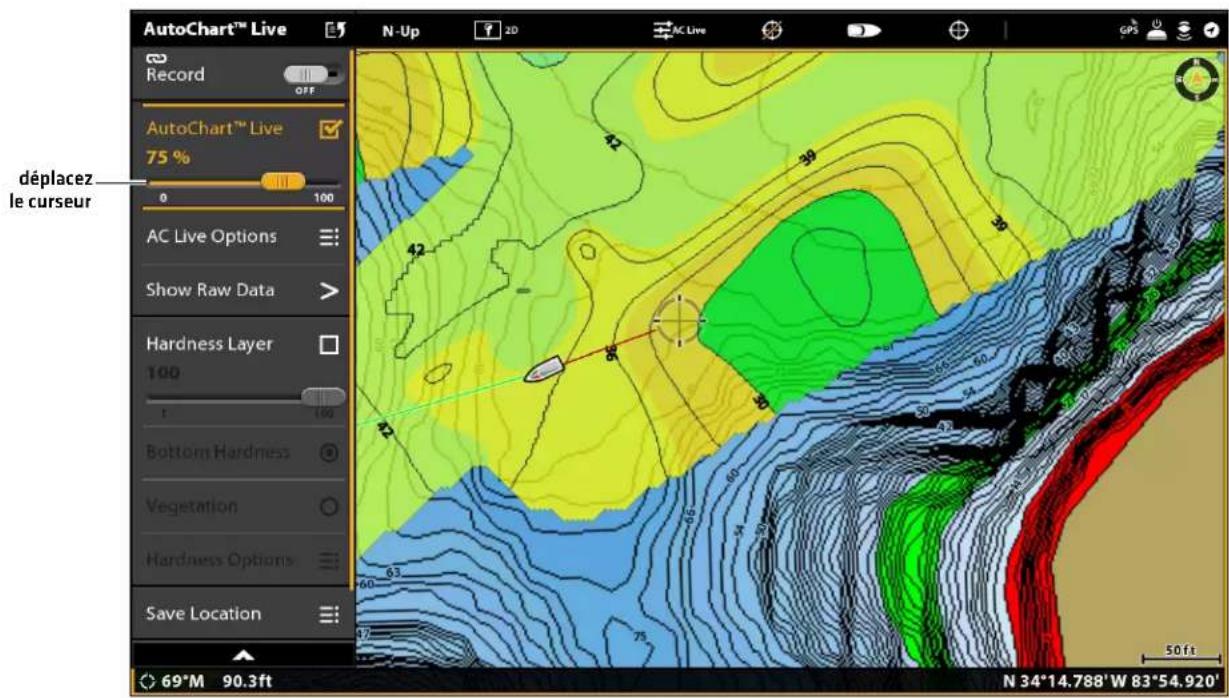Screen dimensions: 1229x698
Task: Click the boat icon on the chart
Action: [546, 370]
